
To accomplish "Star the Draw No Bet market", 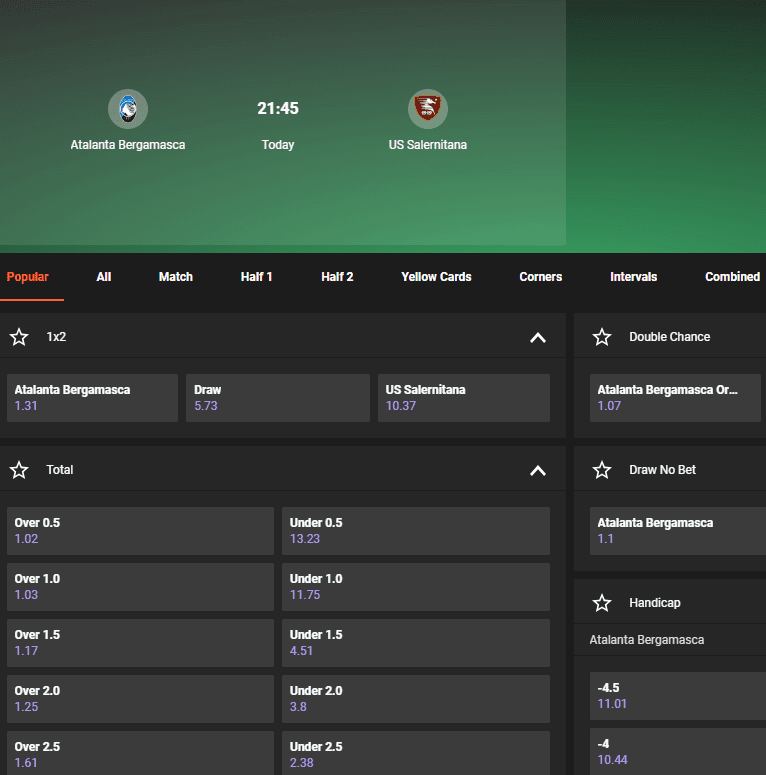I will click(x=602, y=470).
